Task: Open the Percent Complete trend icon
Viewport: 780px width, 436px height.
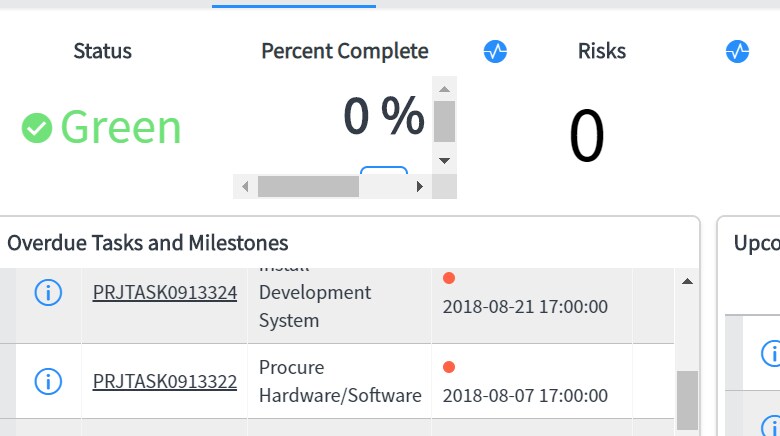Action: 495,52
